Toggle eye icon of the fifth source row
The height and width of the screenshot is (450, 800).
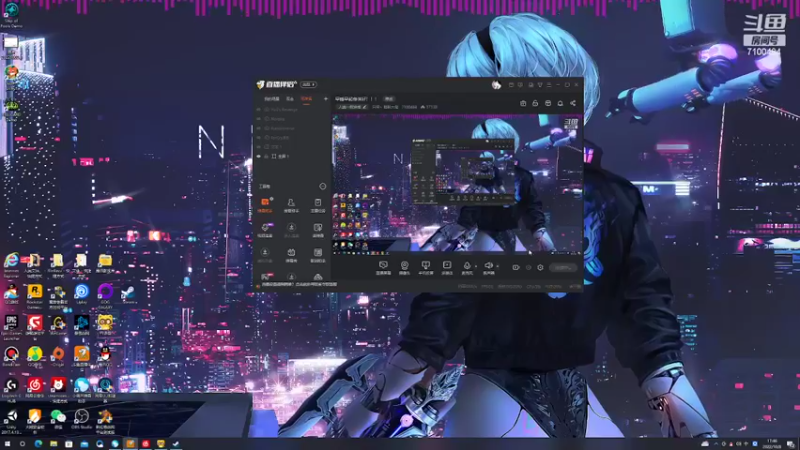[x=259, y=146]
